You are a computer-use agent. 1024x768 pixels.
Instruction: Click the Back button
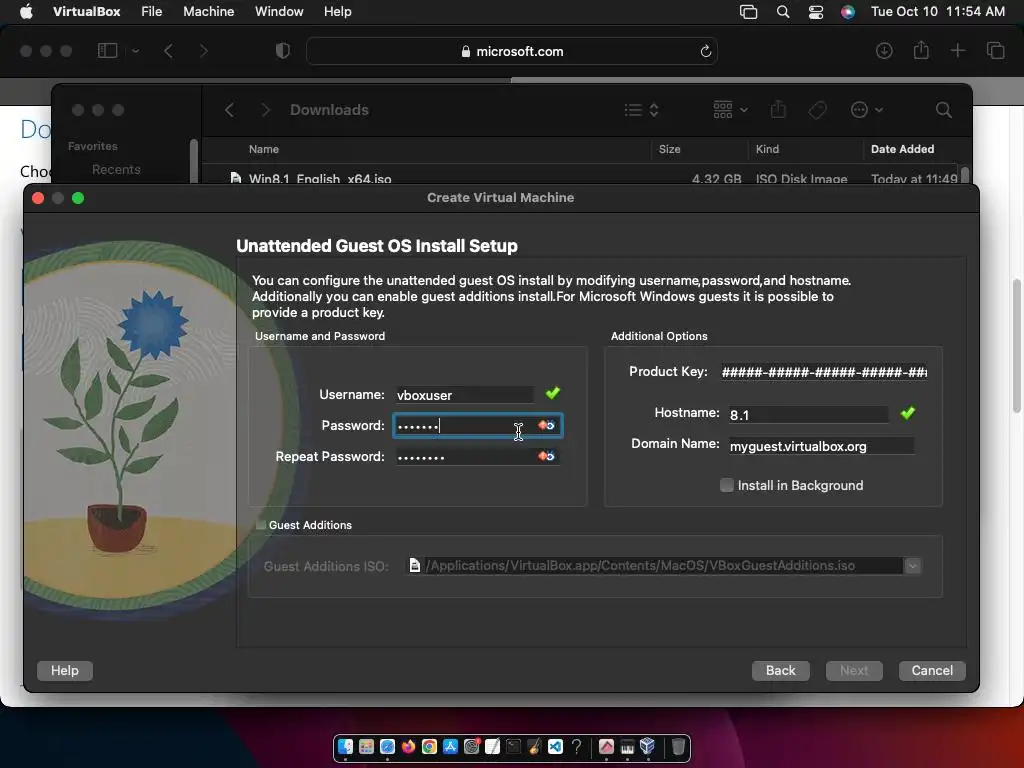pos(780,670)
